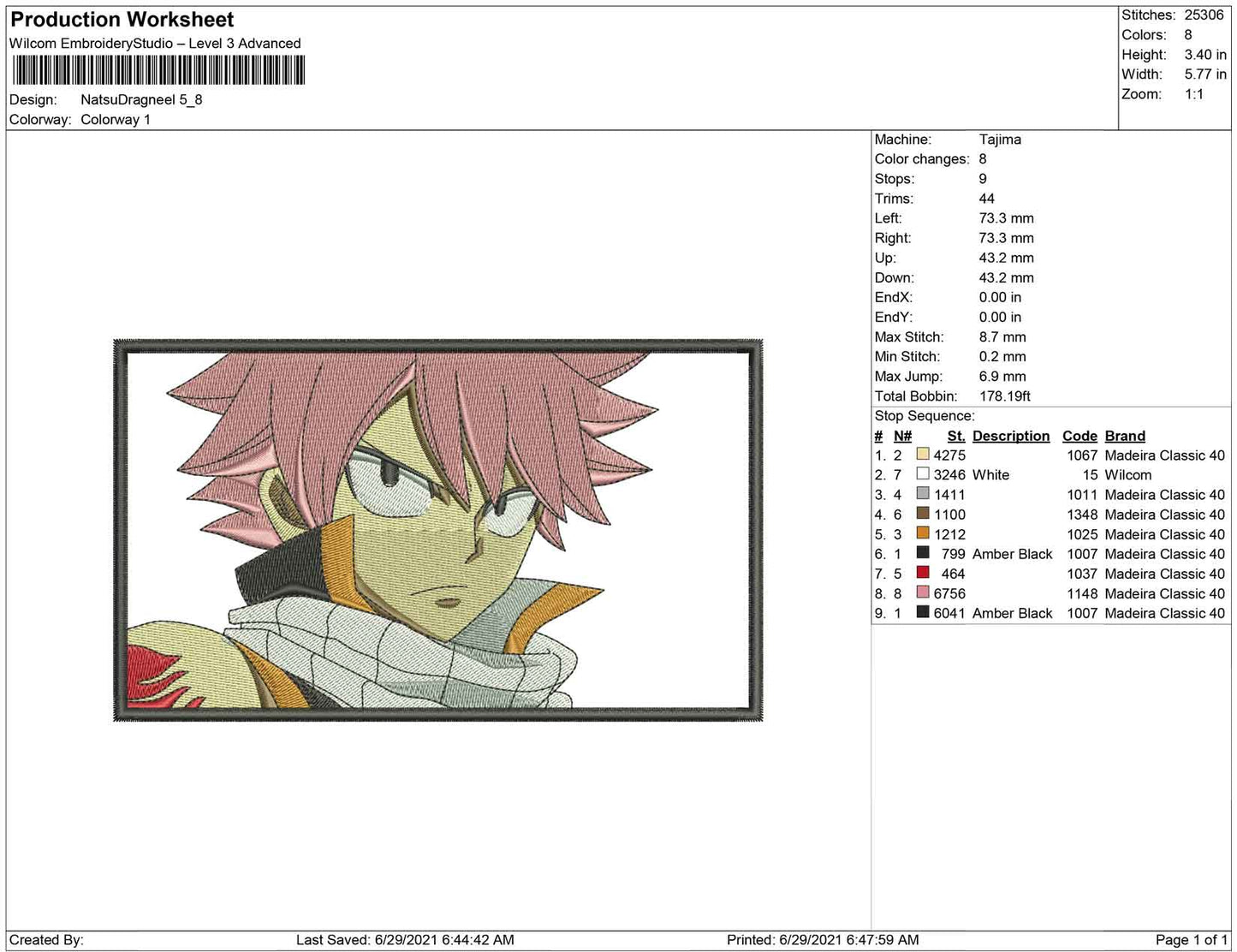The width and height of the screenshot is (1237, 952).
Task: Select the Stitches value "25306"
Action: 1204,15
